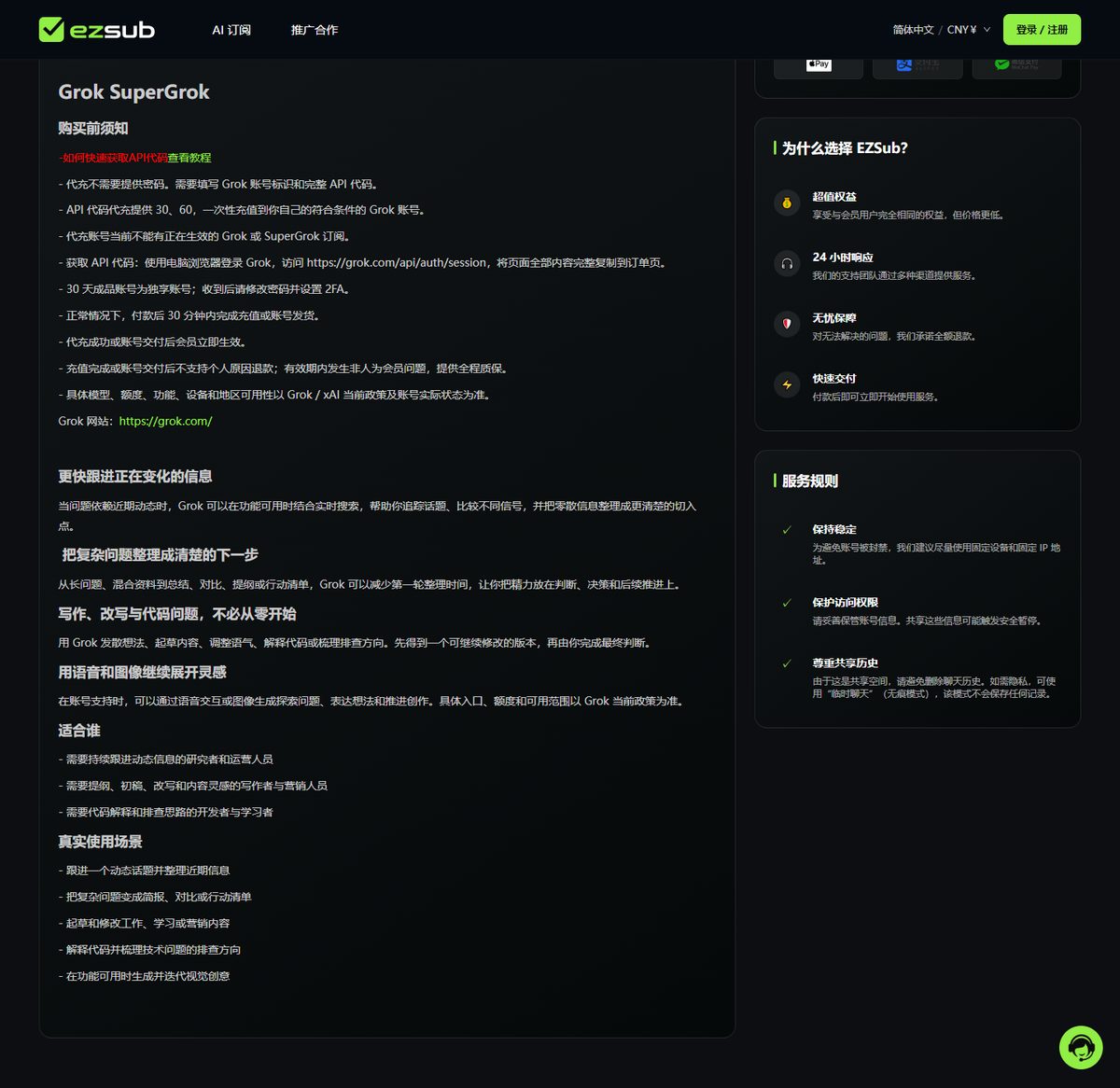Click the checkmark icon next to 保护访问权限
This screenshot has width=1120, height=1088.
pyautogui.click(x=787, y=603)
